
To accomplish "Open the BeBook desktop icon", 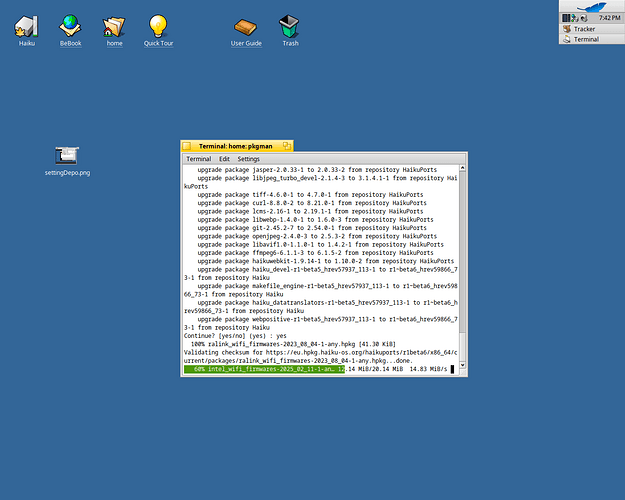I will point(70,26).
